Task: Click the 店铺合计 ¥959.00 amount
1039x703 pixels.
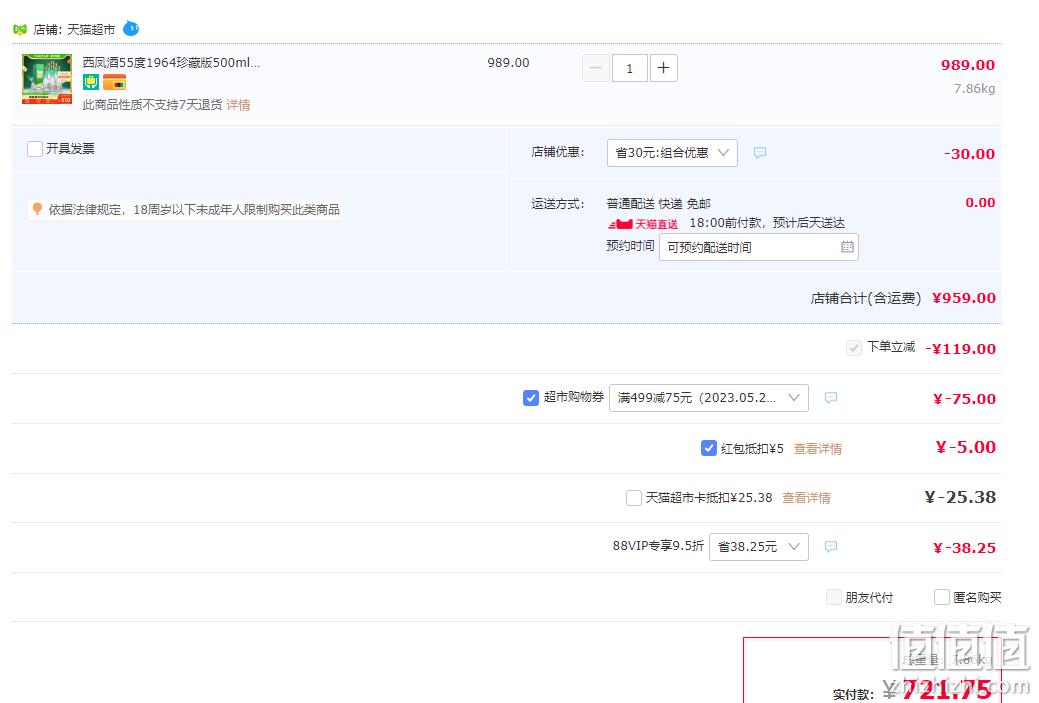Action: pyautogui.click(x=964, y=298)
